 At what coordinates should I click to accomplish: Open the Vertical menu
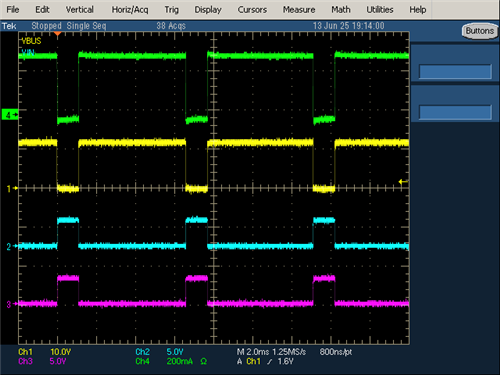click(x=80, y=10)
